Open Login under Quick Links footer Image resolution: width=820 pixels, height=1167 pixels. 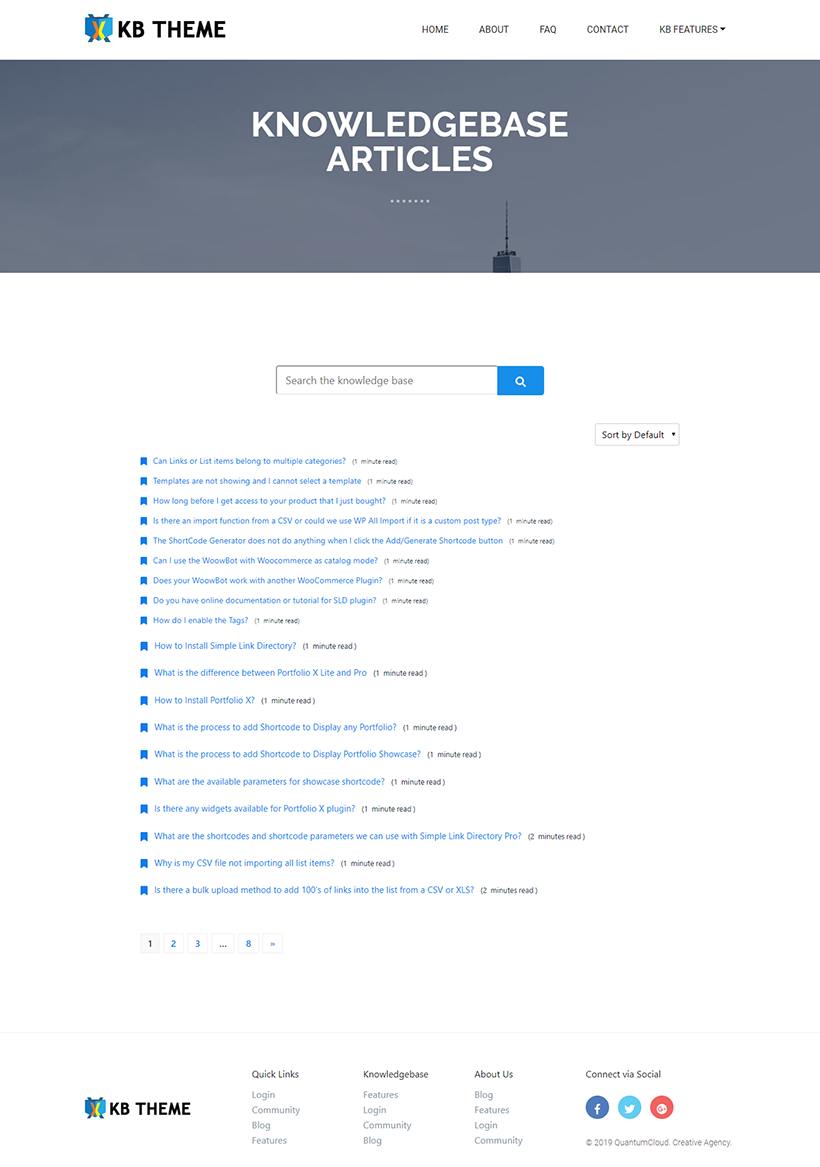[x=263, y=1095]
